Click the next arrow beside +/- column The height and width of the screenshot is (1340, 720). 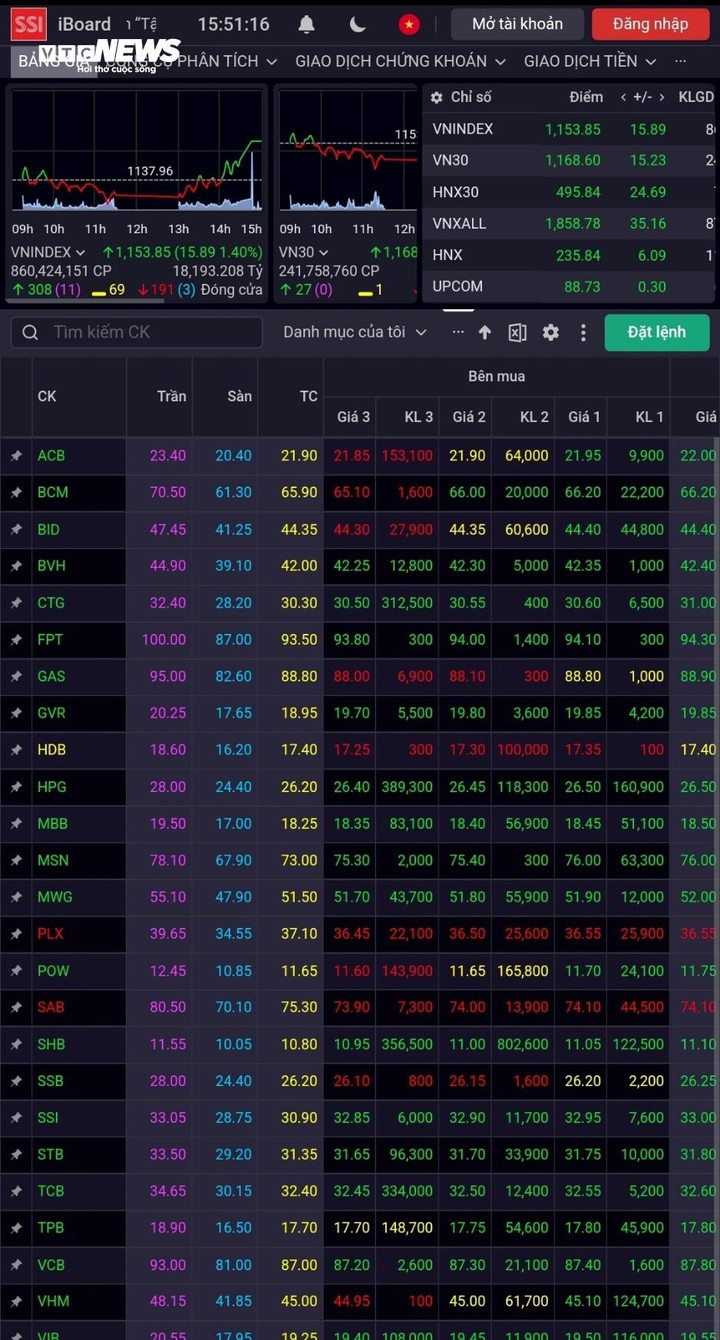pyautogui.click(x=661, y=97)
